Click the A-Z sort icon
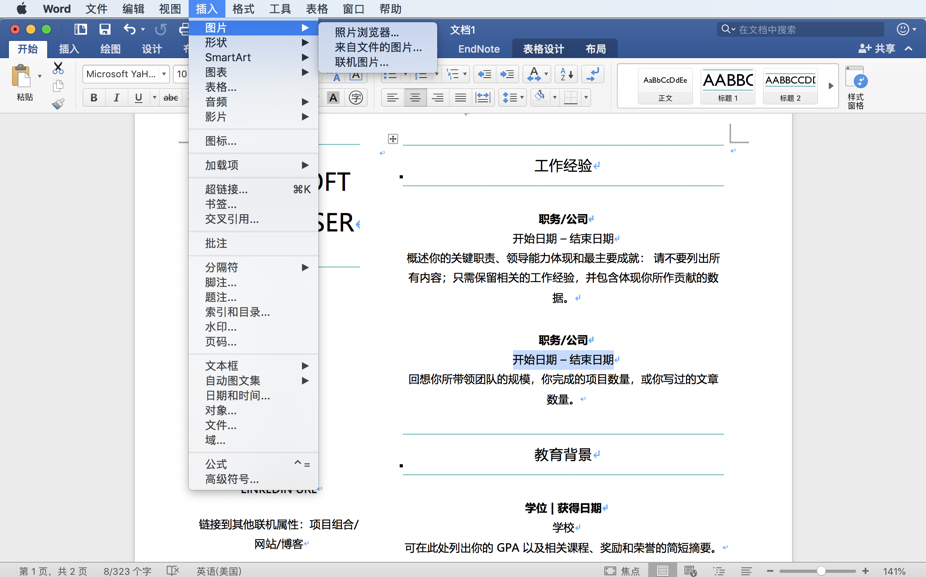The image size is (926, 577). 567,74
